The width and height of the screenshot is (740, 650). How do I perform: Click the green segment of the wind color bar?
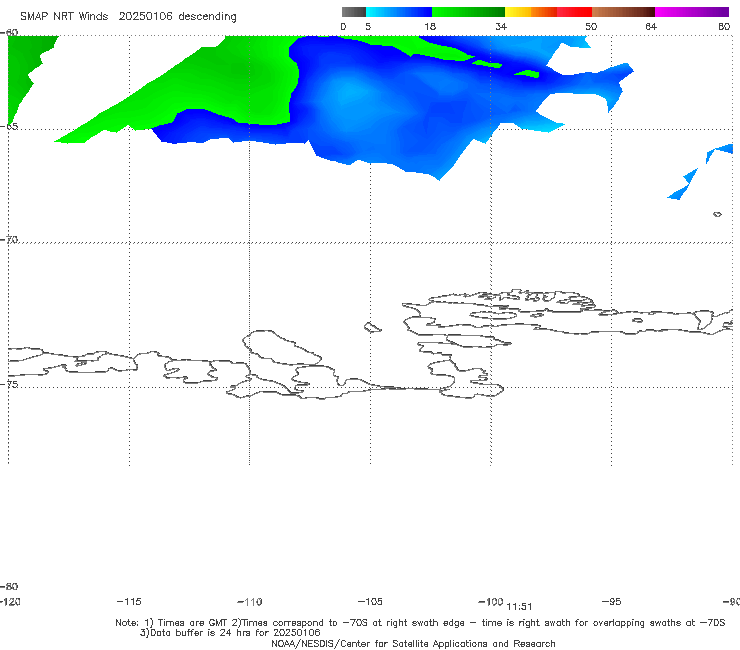coord(468,12)
